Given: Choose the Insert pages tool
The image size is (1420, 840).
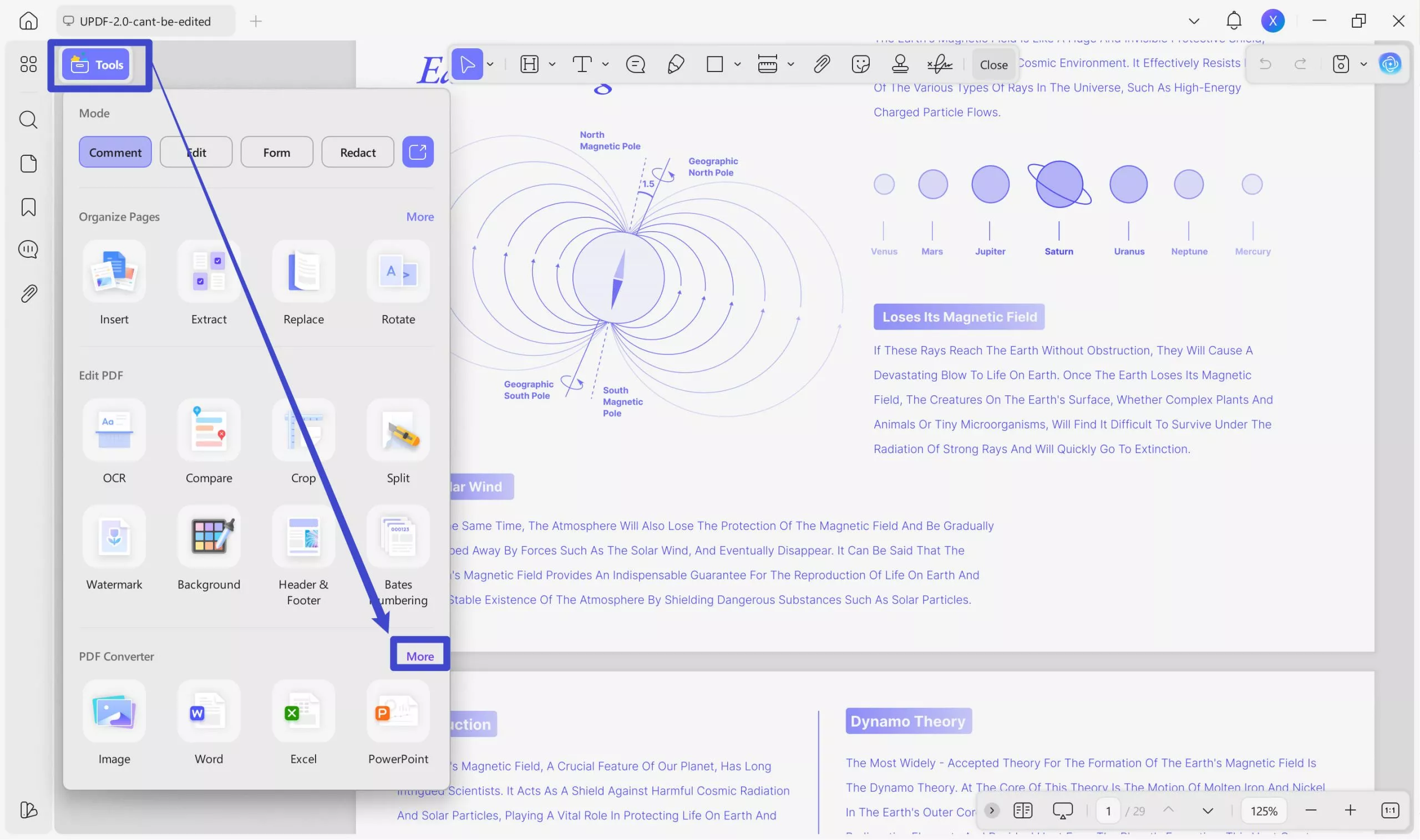Looking at the screenshot, I should 114,283.
